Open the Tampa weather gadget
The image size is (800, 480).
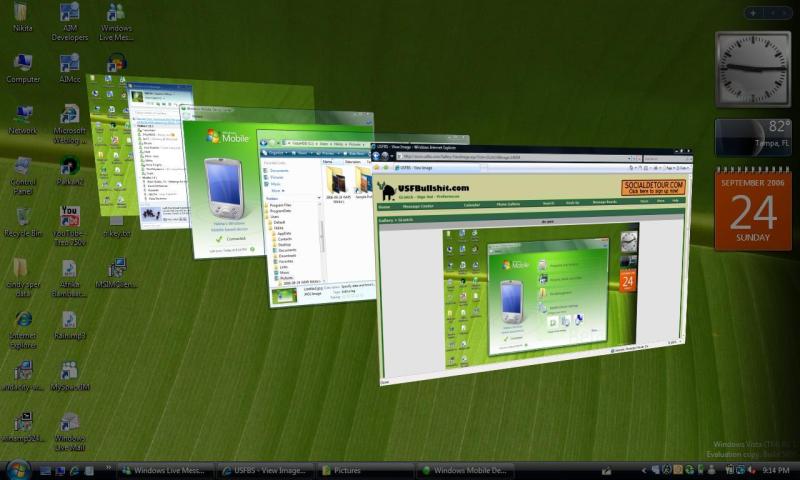tap(753, 137)
